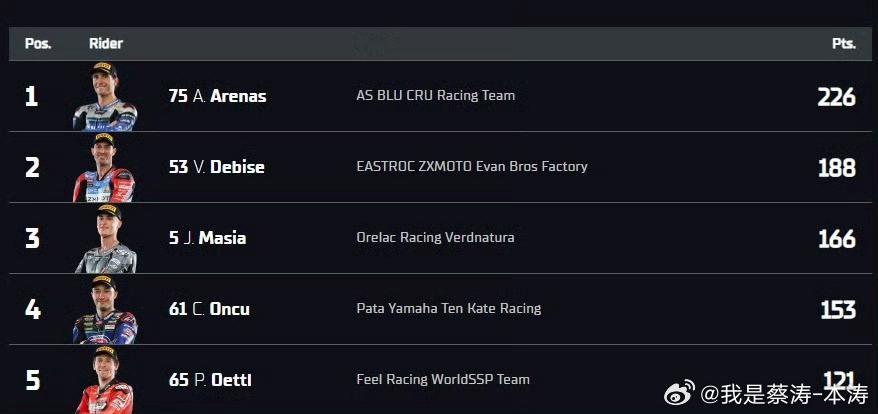Screen dimensions: 878x414
Task: Click J. Masia rider photo
Action: click(105, 239)
